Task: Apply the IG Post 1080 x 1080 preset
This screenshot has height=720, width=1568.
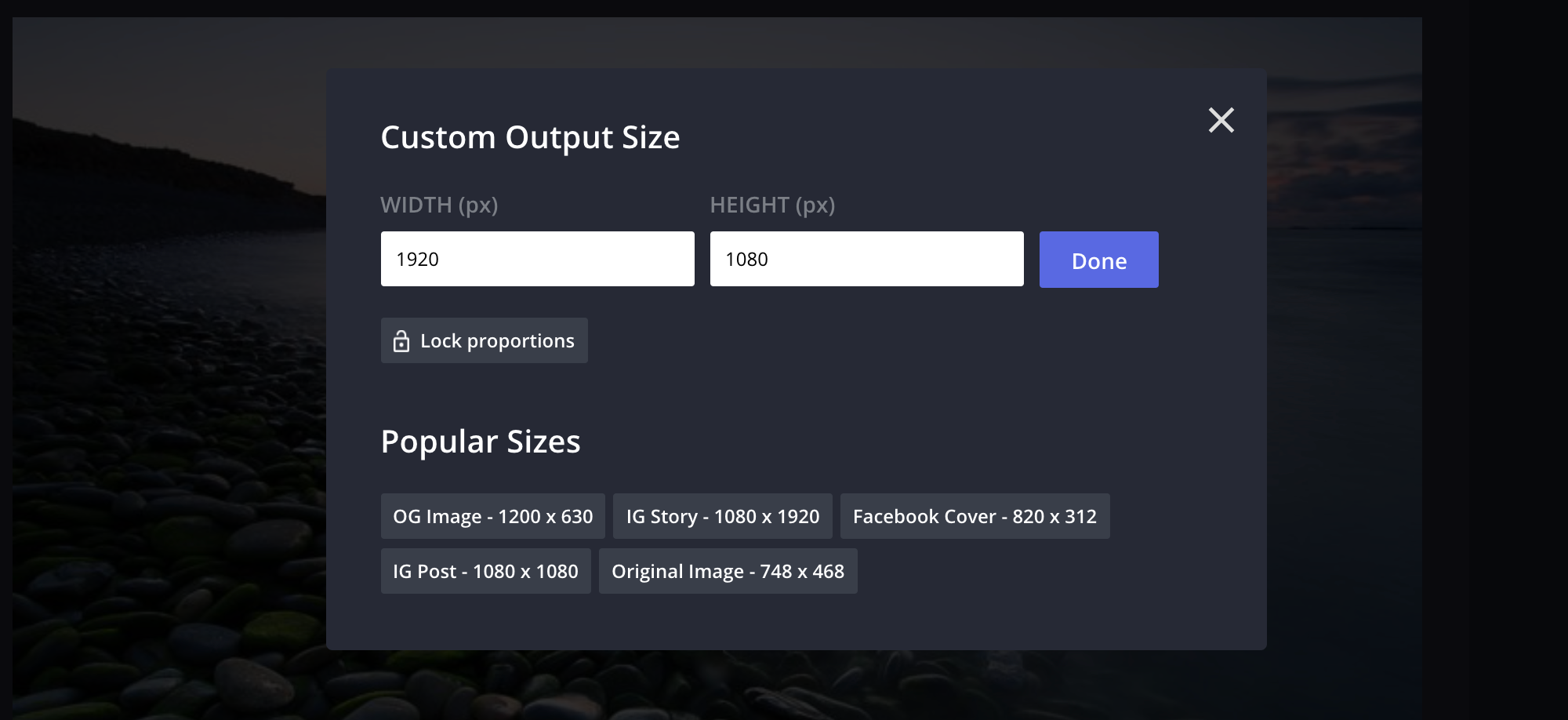Action: point(485,571)
